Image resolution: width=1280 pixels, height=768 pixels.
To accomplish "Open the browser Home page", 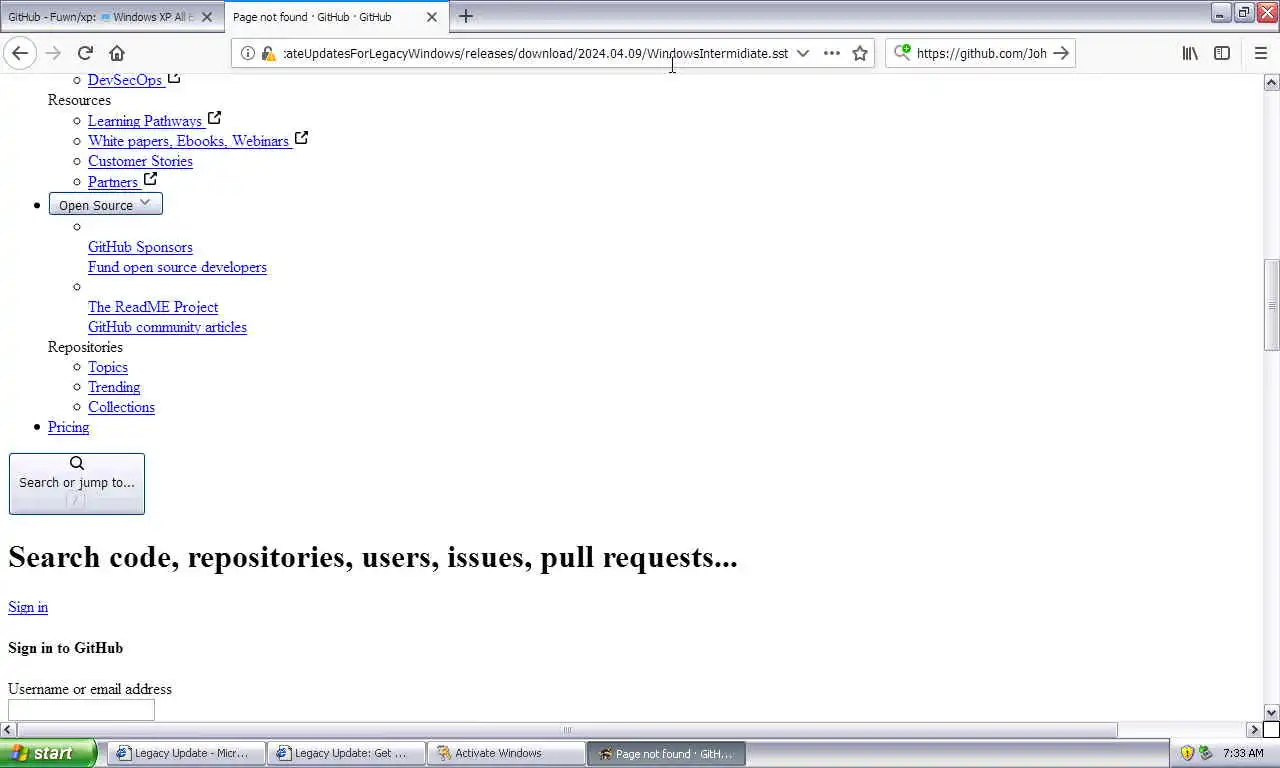I will click(117, 53).
